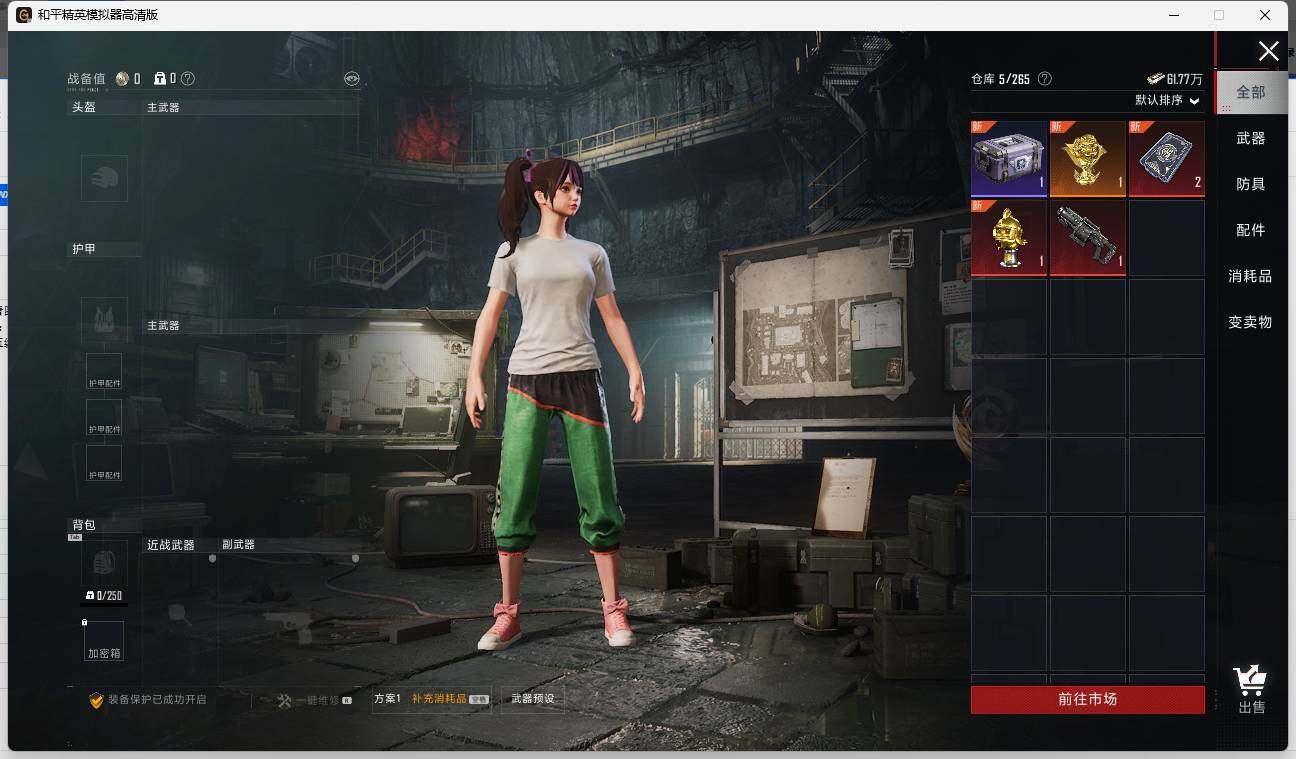The width and height of the screenshot is (1296, 759).
Task: Switch to the 武器 category tab
Action: point(1251,138)
